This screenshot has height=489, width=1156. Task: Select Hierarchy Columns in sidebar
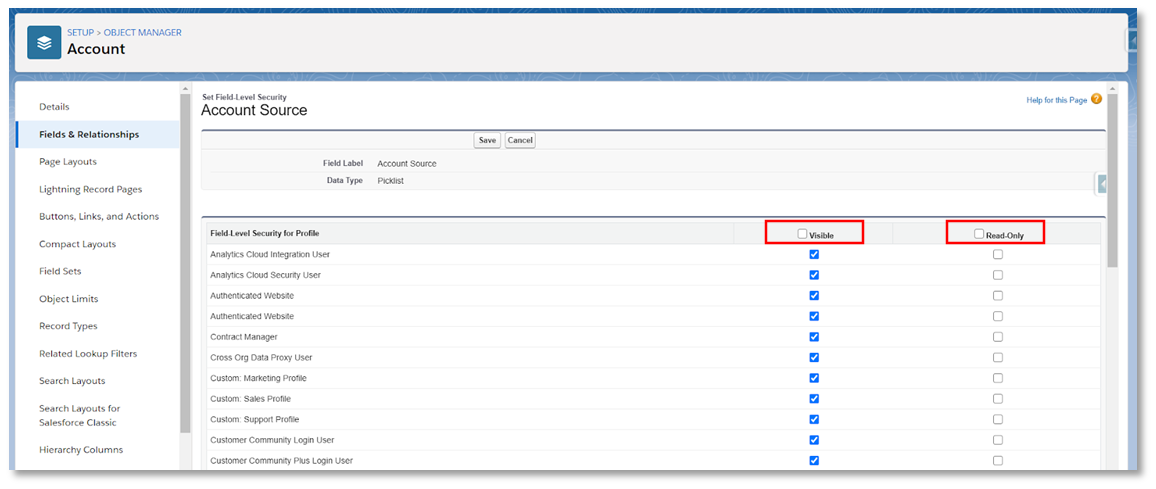coord(81,450)
